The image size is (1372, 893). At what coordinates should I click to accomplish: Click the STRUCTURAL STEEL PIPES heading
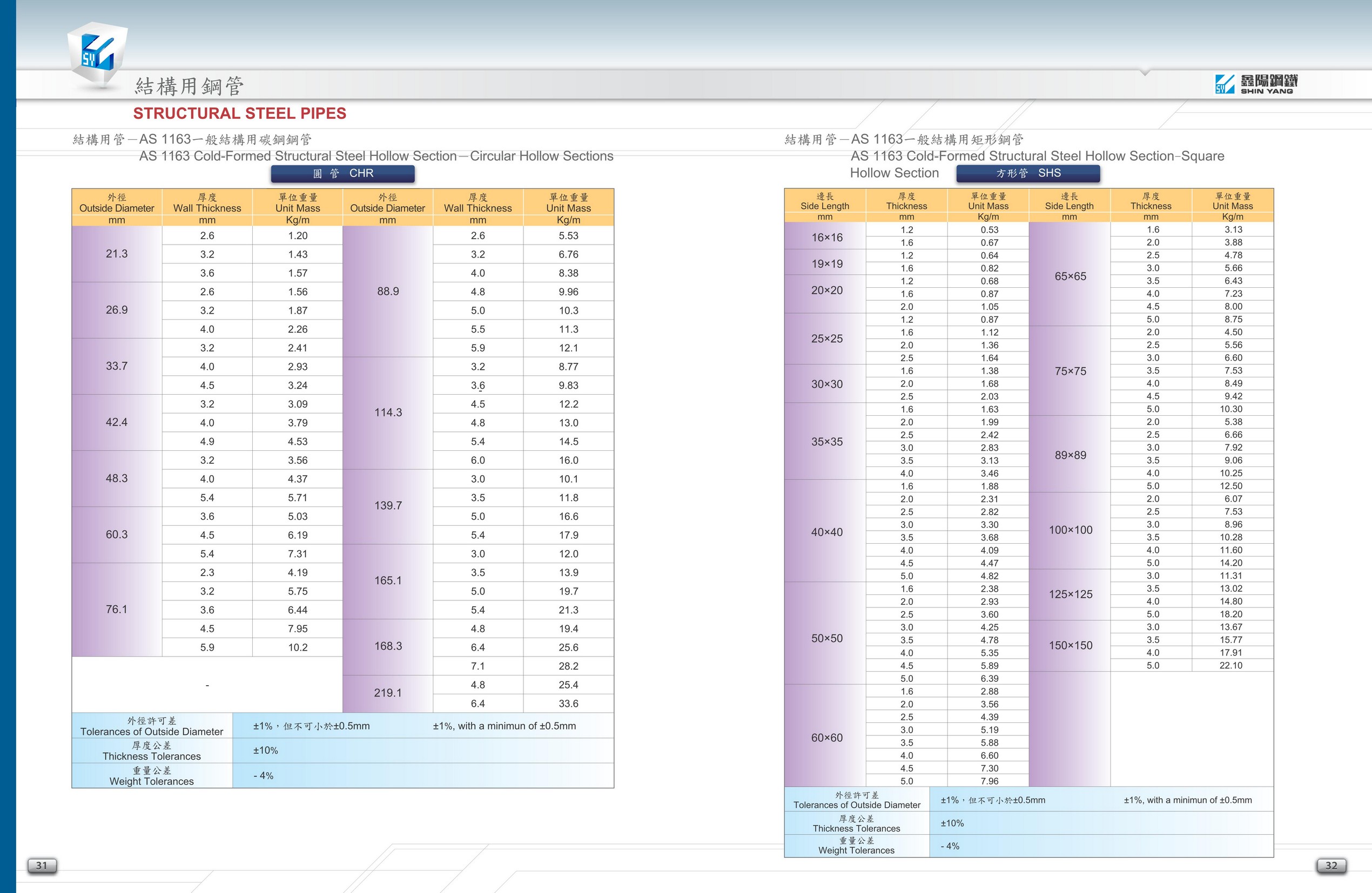coord(239,113)
